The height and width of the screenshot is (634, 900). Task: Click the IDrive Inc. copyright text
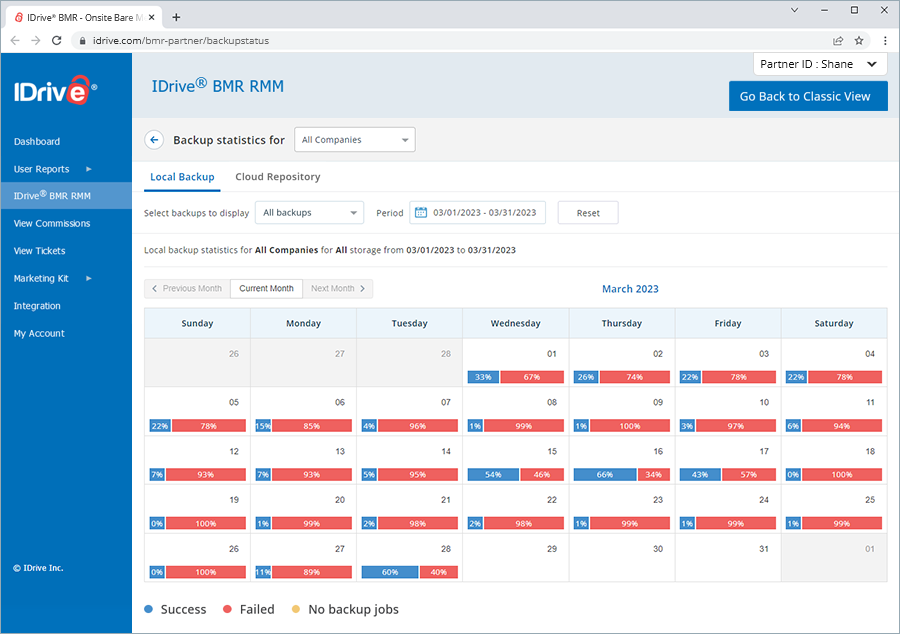[38, 568]
